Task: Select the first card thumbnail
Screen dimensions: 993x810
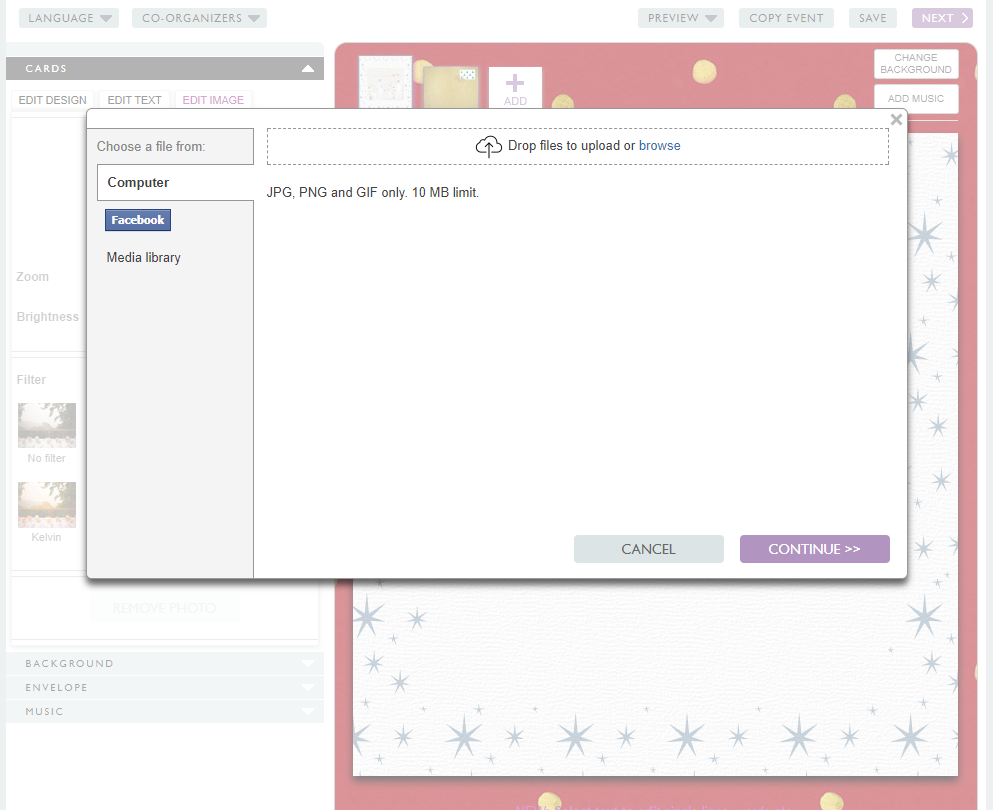Action: (x=385, y=80)
